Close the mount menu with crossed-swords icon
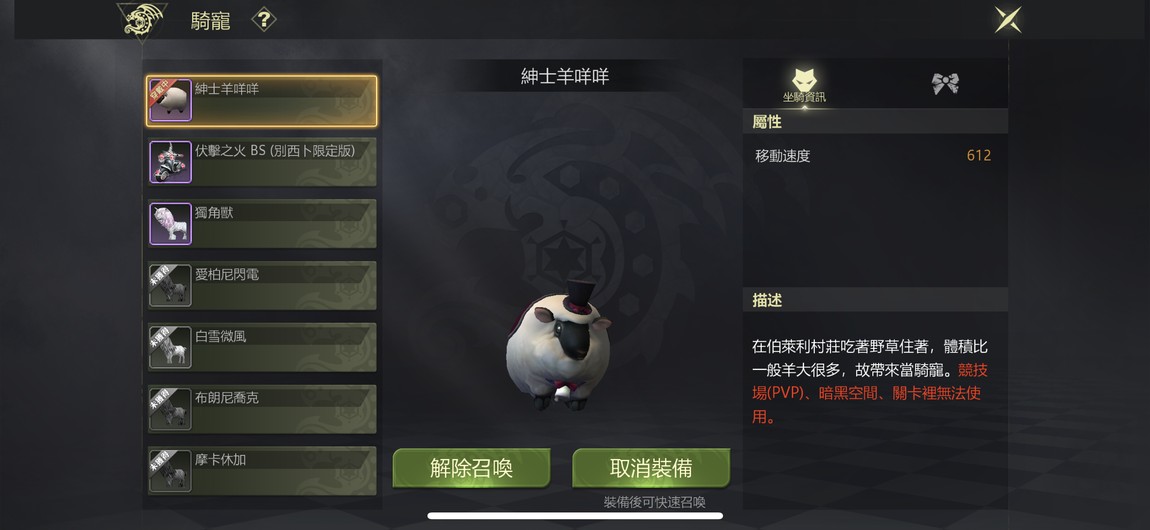 coord(1008,19)
